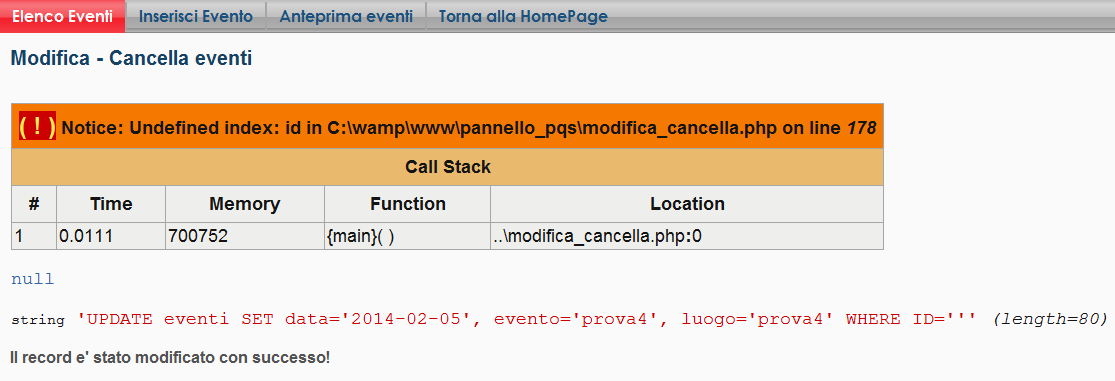Click the {main}( ) function cell
This screenshot has width=1115, height=381.
[x=407, y=236]
